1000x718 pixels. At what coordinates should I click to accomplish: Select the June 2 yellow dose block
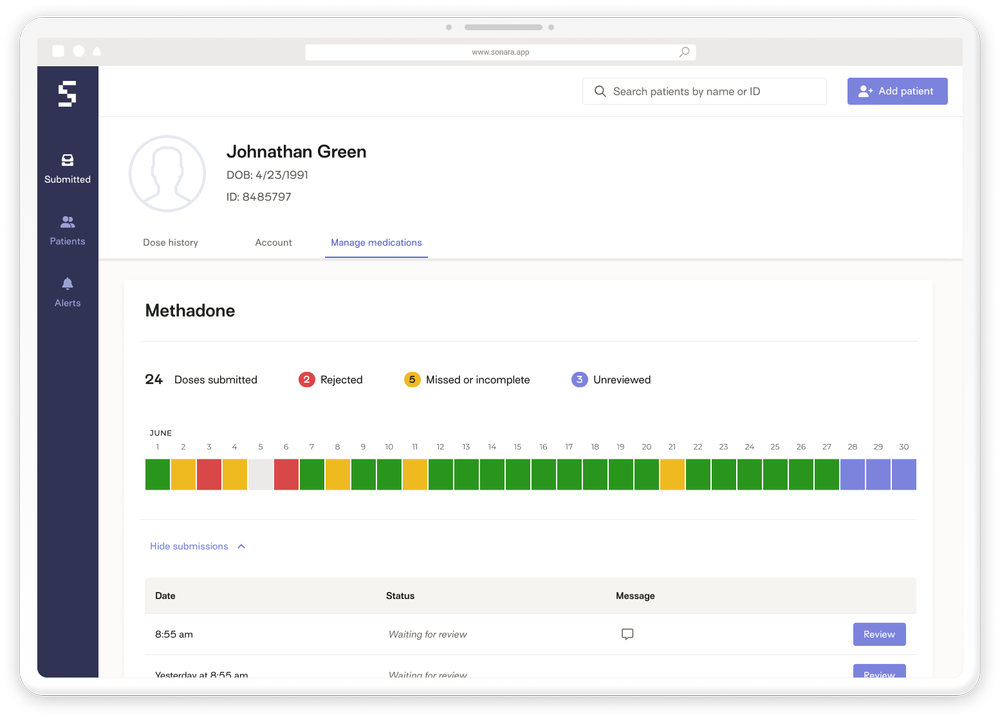coord(183,474)
